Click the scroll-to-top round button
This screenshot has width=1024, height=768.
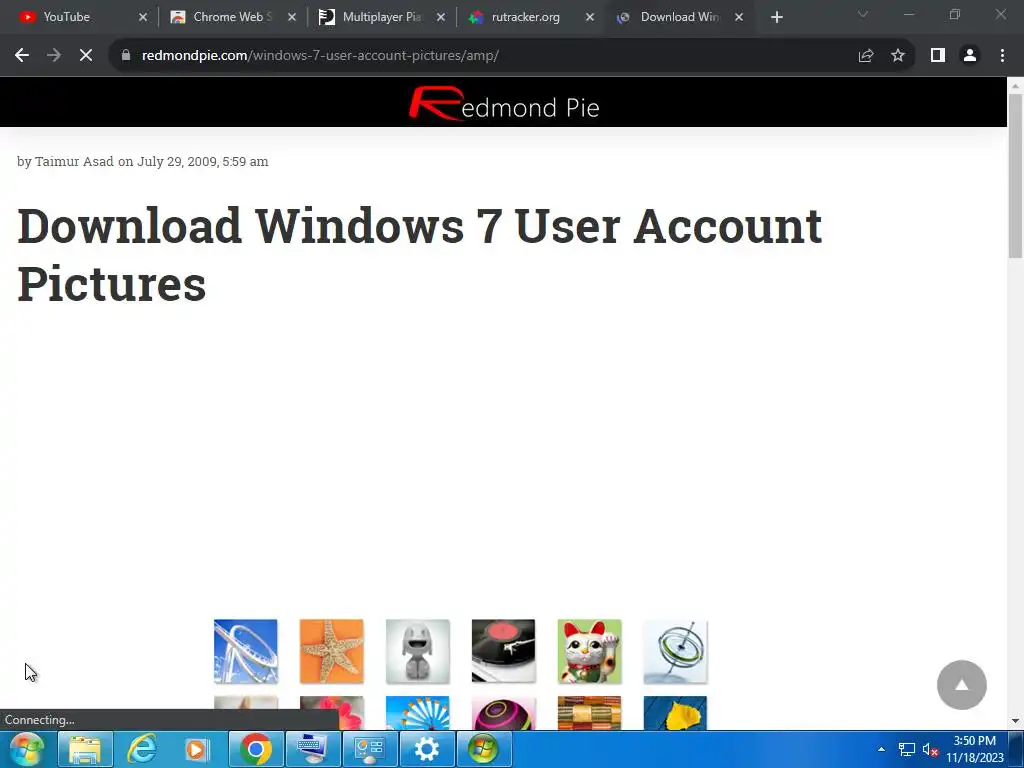point(961,684)
